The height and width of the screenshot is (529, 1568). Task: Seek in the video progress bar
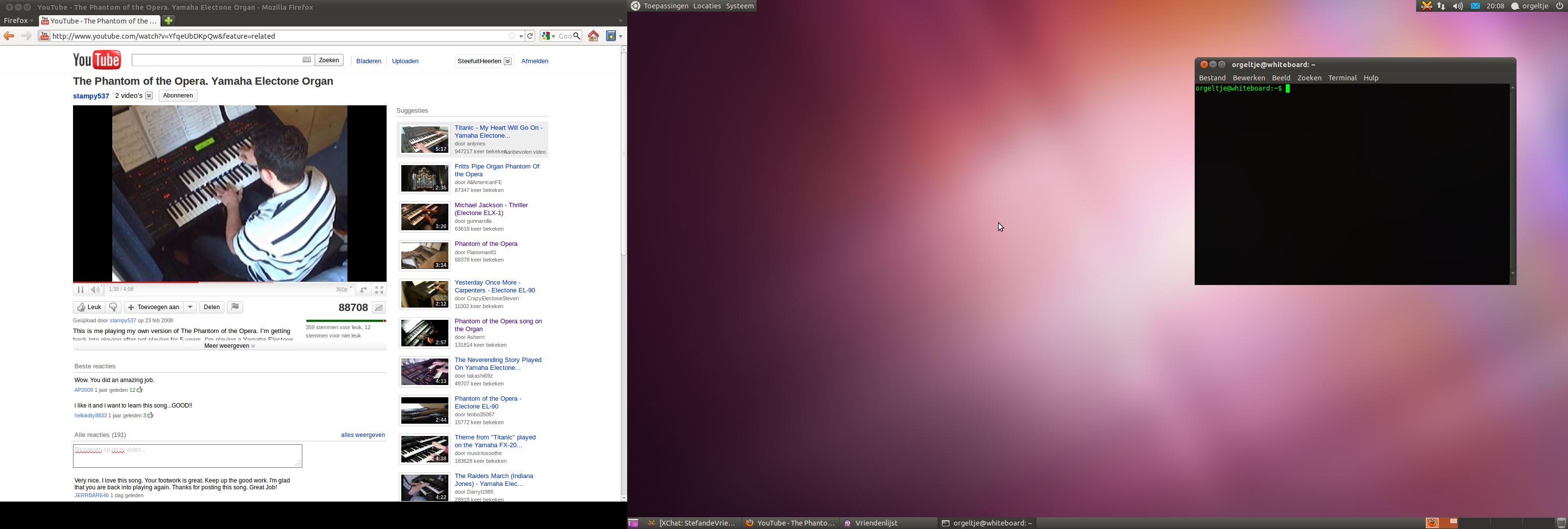[x=229, y=282]
